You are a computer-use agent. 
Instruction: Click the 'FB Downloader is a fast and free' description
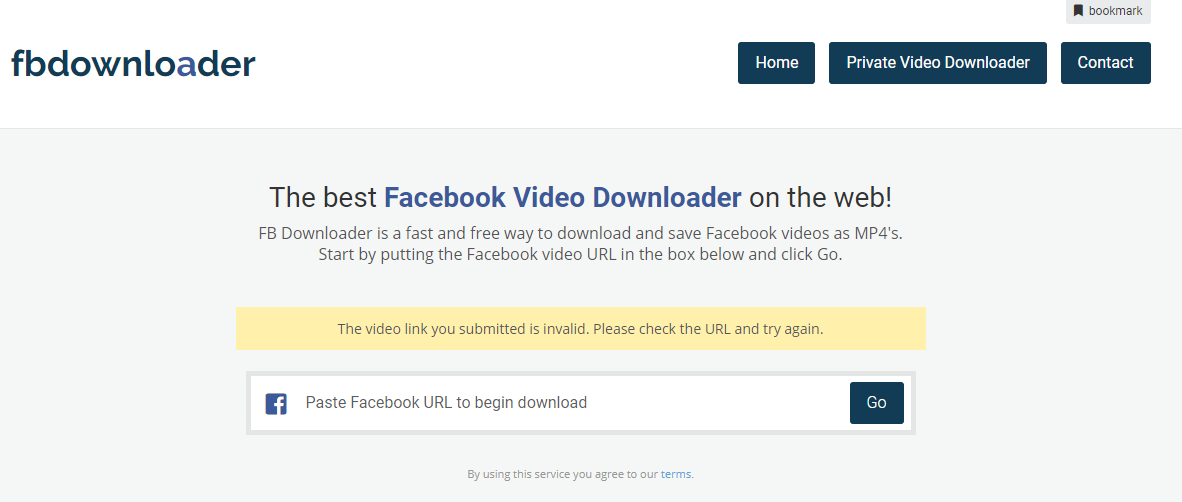[580, 233]
